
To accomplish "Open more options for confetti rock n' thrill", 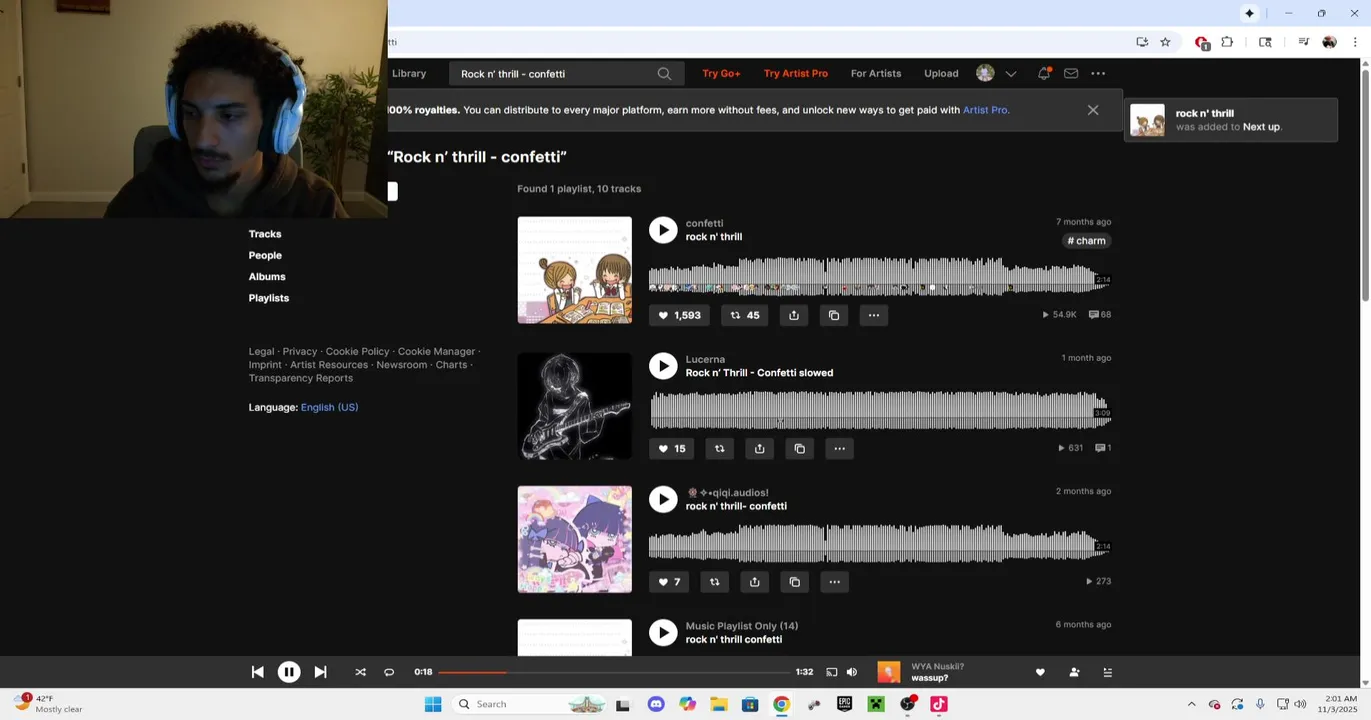I will click(x=874, y=315).
